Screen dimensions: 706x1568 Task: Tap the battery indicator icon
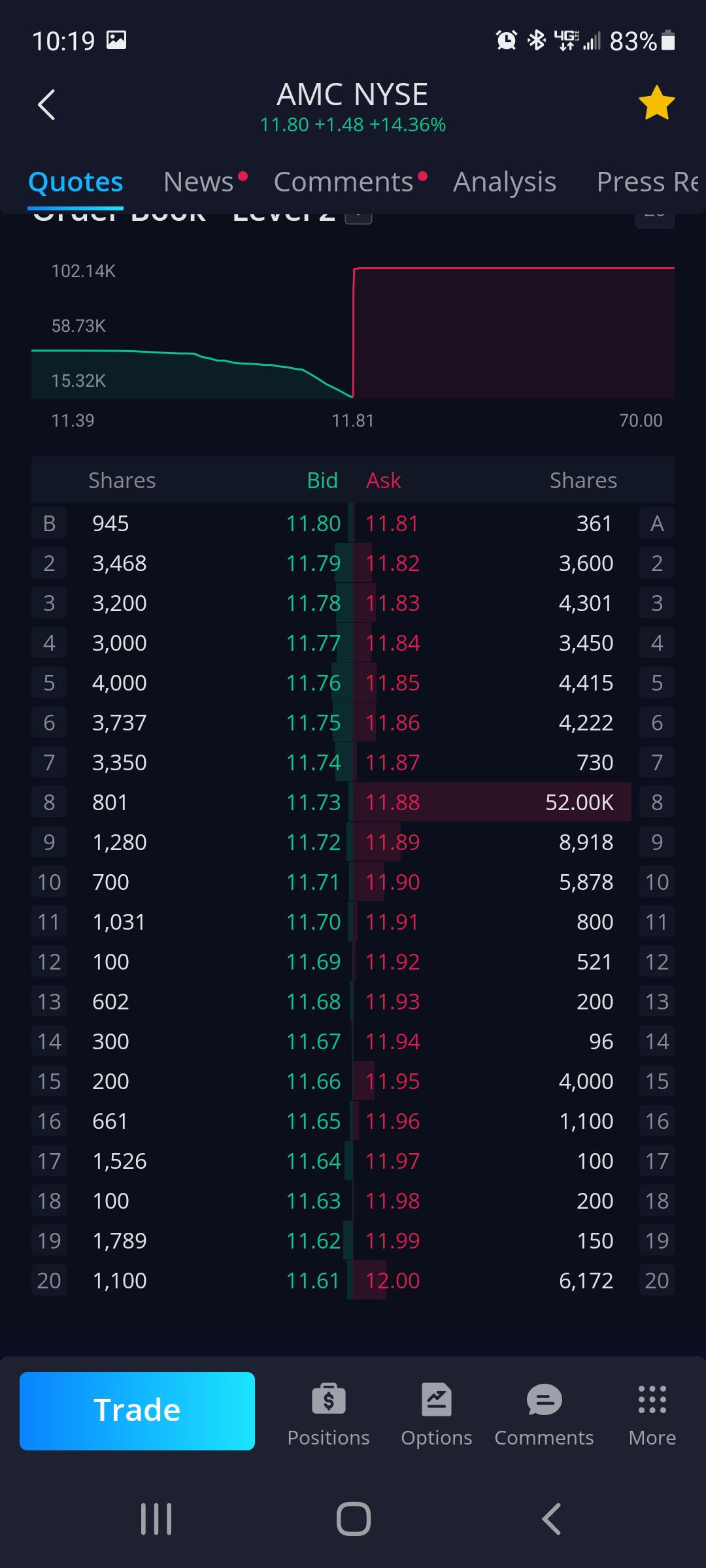click(x=668, y=41)
